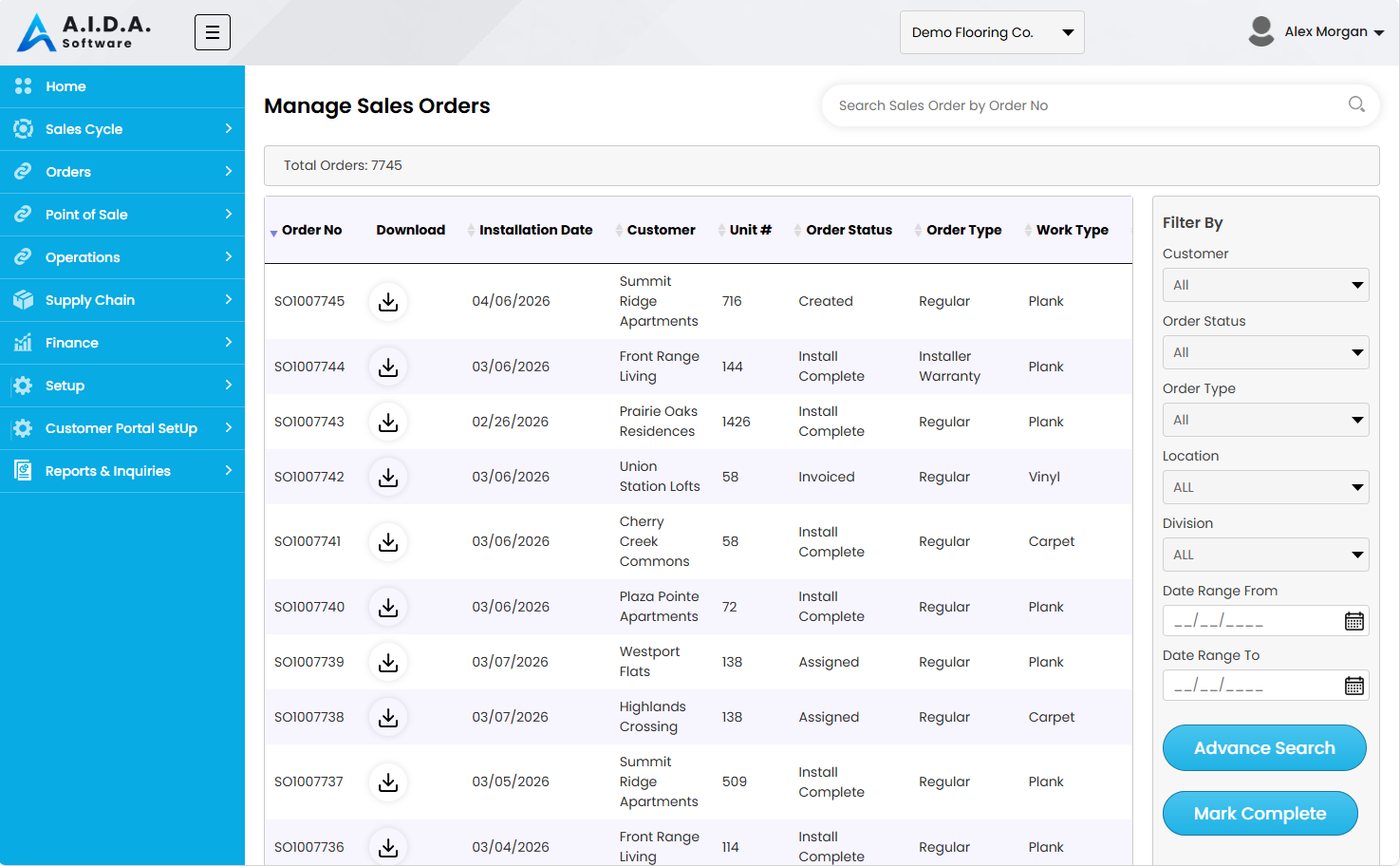This screenshot has width=1400, height=866.
Task: Click order number SO1007745
Action: [x=309, y=301]
